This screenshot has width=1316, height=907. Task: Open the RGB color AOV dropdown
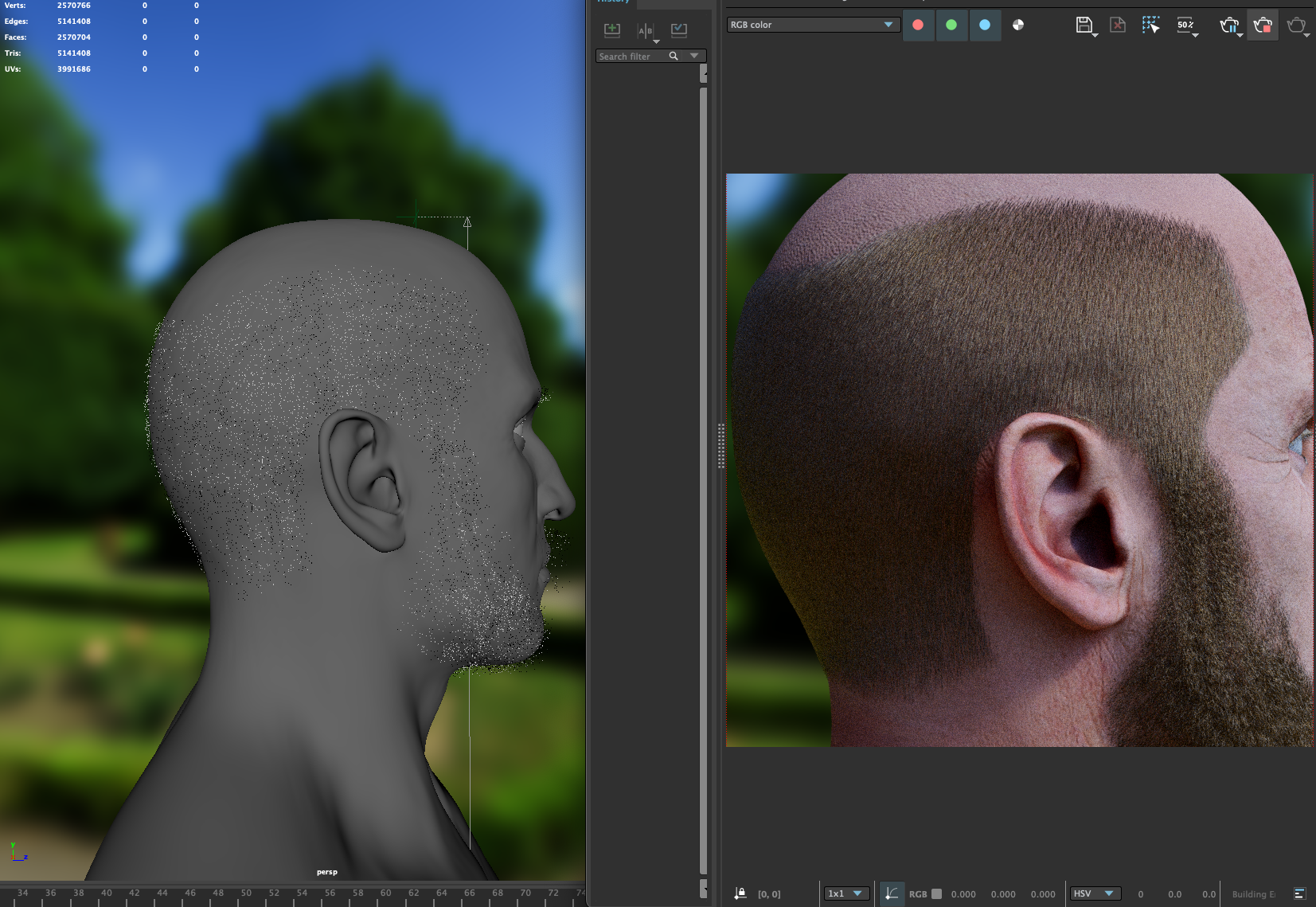click(812, 25)
